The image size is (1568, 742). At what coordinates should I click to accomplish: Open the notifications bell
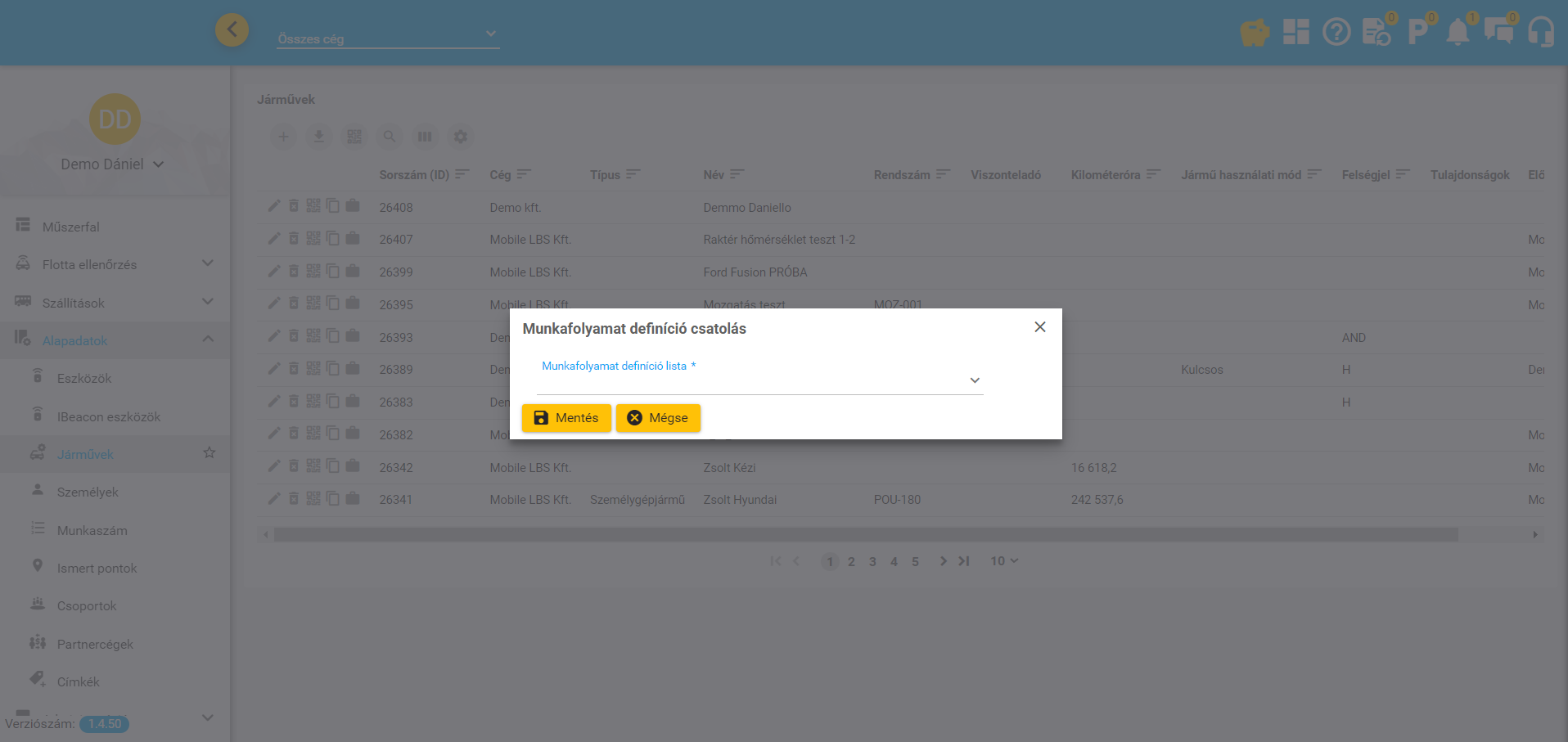pos(1458,33)
